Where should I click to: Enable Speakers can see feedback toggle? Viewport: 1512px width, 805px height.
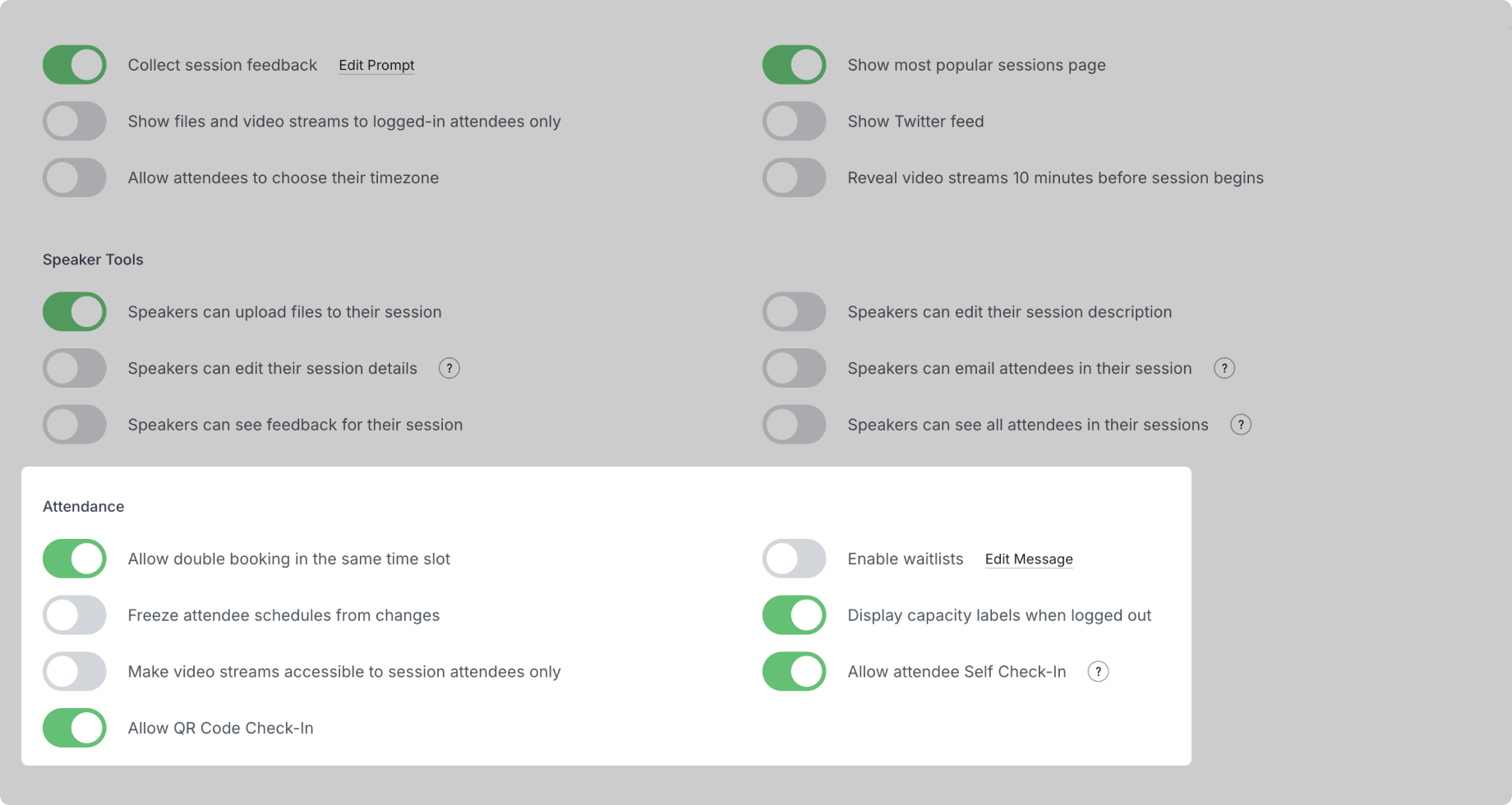pos(75,425)
